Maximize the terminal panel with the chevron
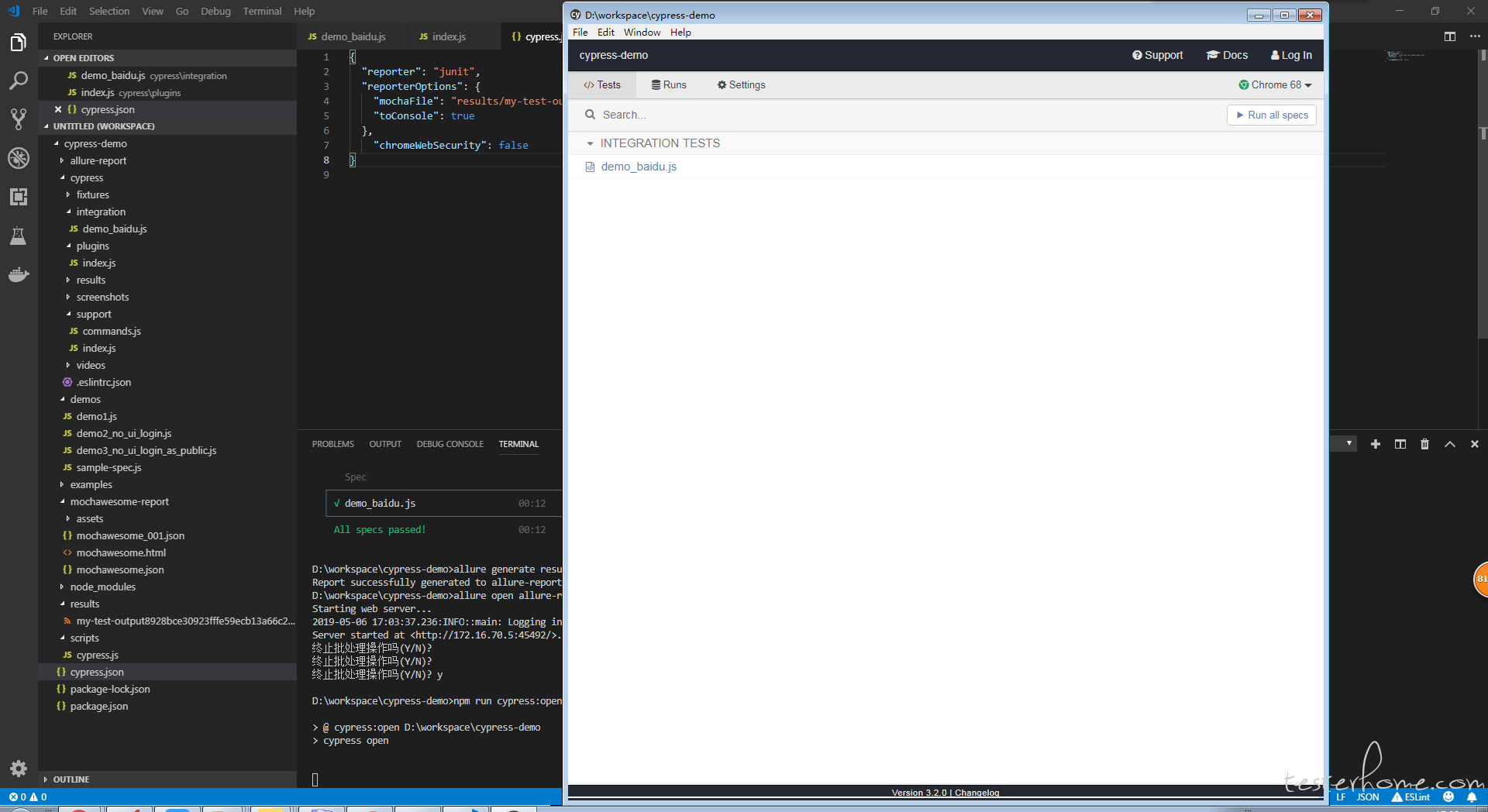The image size is (1488, 812). (1449, 444)
